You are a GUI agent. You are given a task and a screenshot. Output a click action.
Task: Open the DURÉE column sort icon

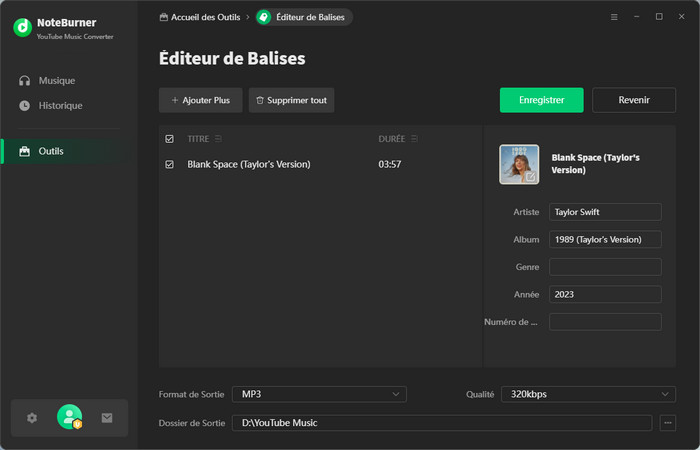414,139
